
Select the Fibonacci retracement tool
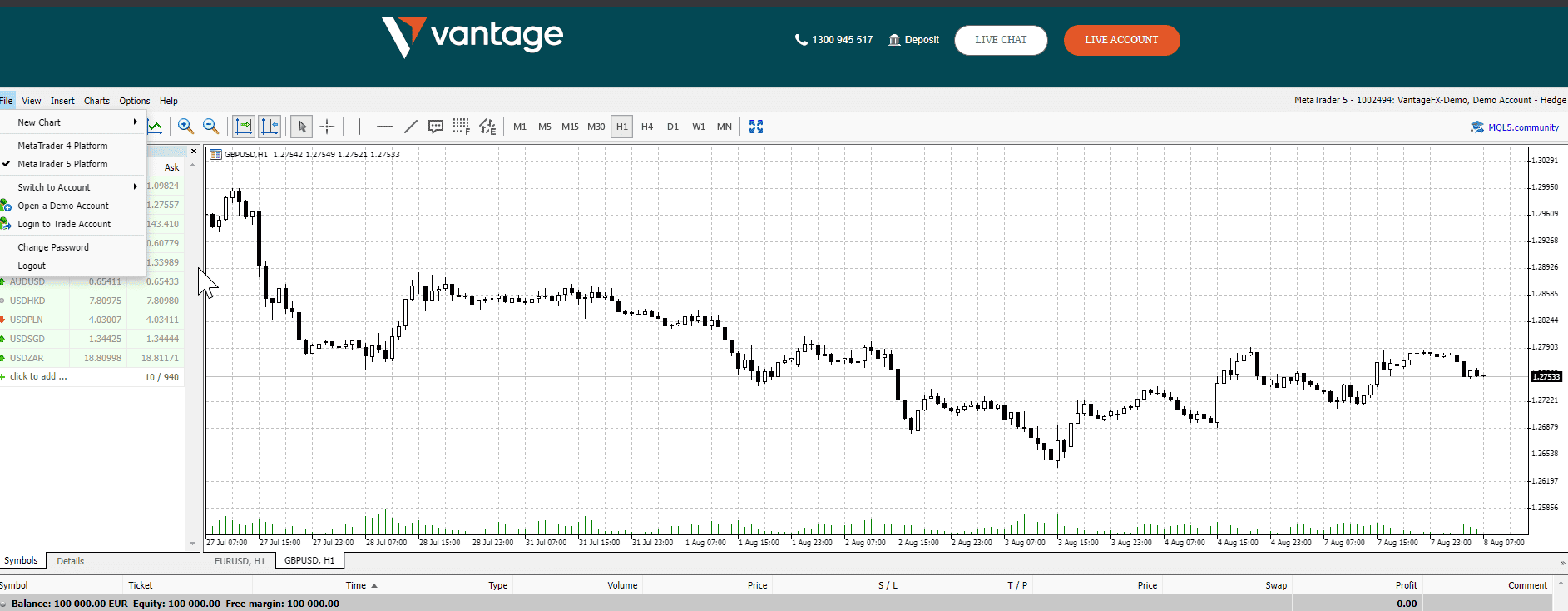pos(462,127)
